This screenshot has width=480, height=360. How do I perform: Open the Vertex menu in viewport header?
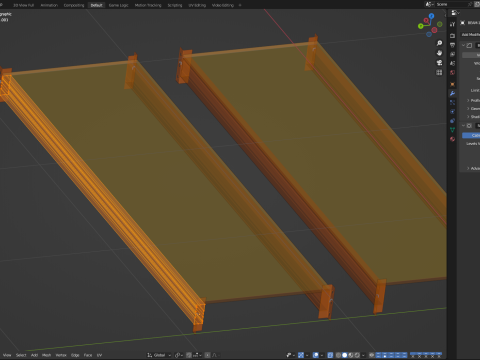pos(61,355)
